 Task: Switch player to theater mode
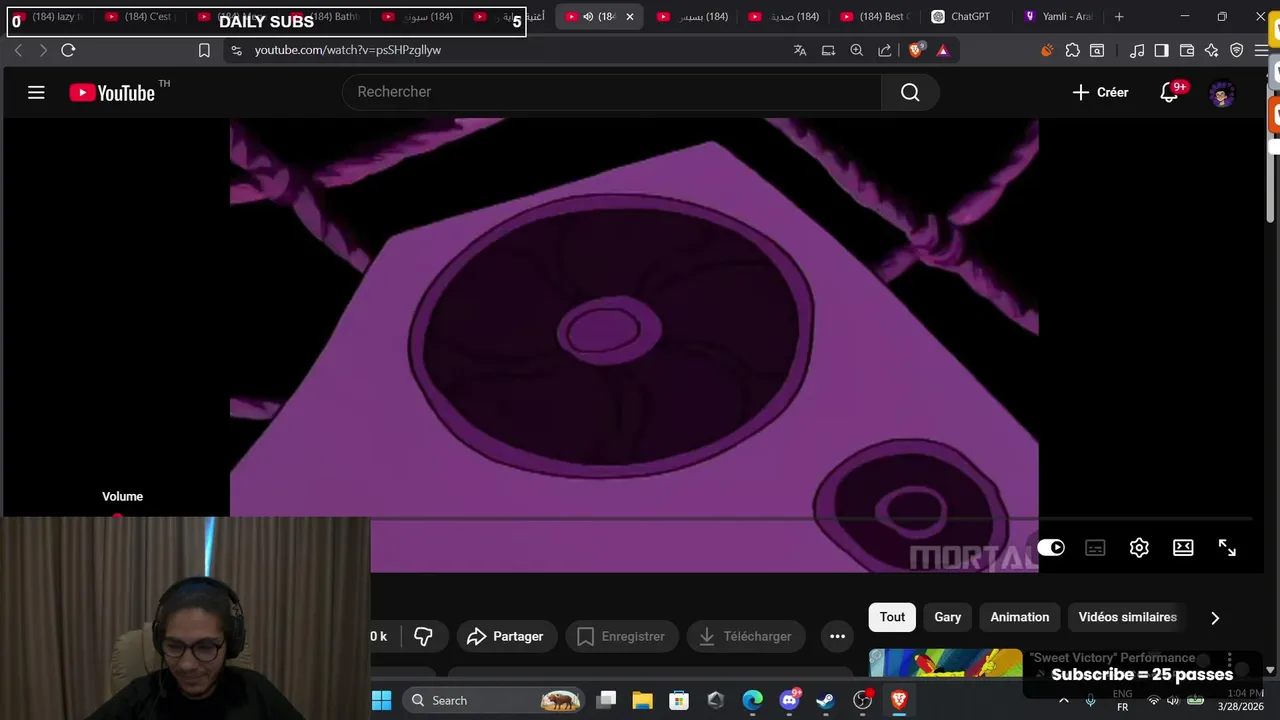(1183, 547)
